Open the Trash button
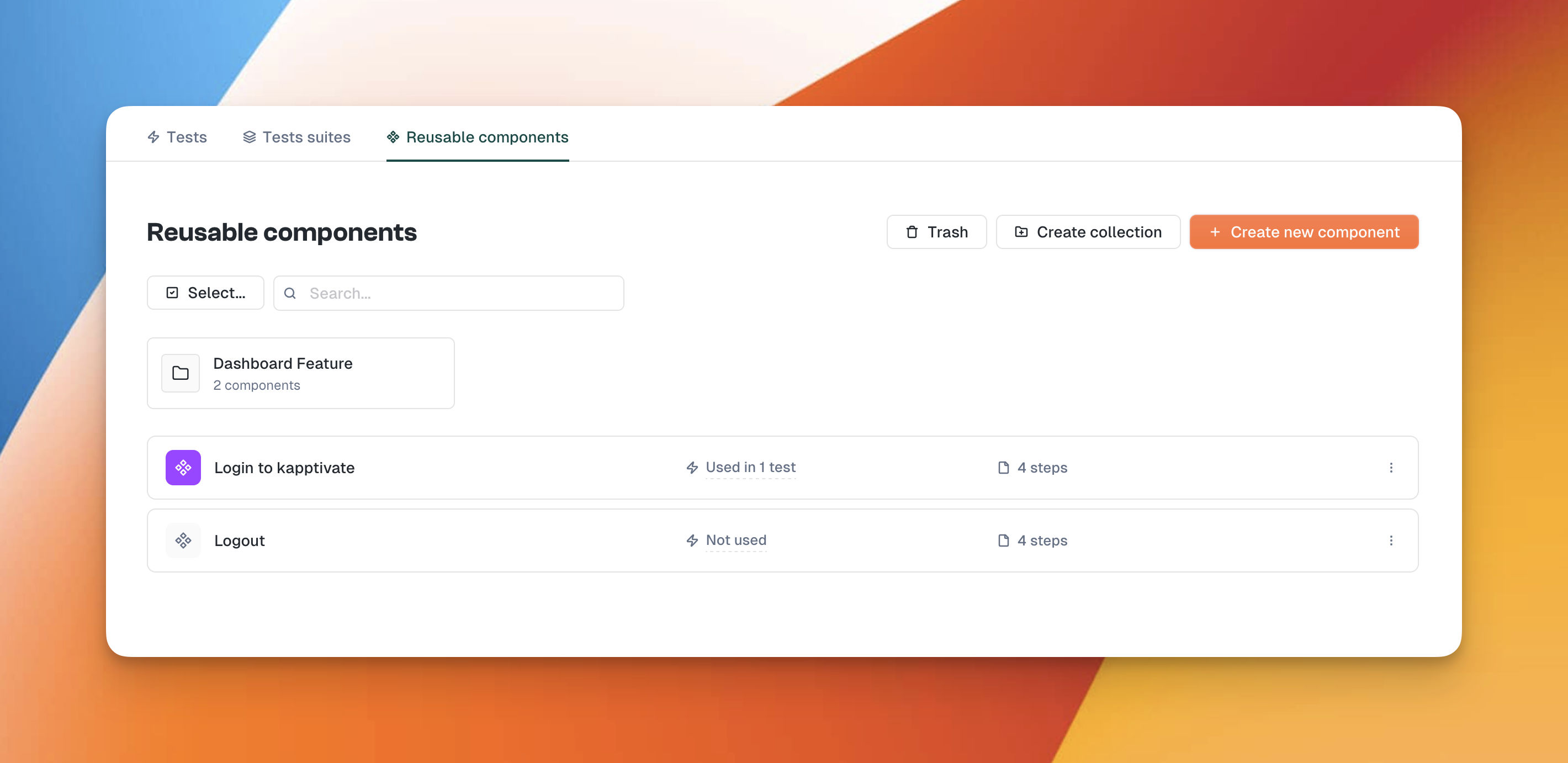 click(x=936, y=232)
